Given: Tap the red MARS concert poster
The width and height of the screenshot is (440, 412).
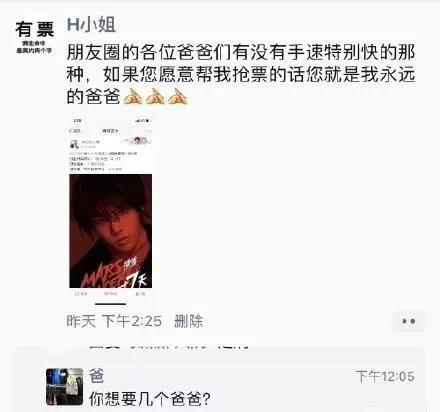Looking at the screenshot, I should click(110, 231).
